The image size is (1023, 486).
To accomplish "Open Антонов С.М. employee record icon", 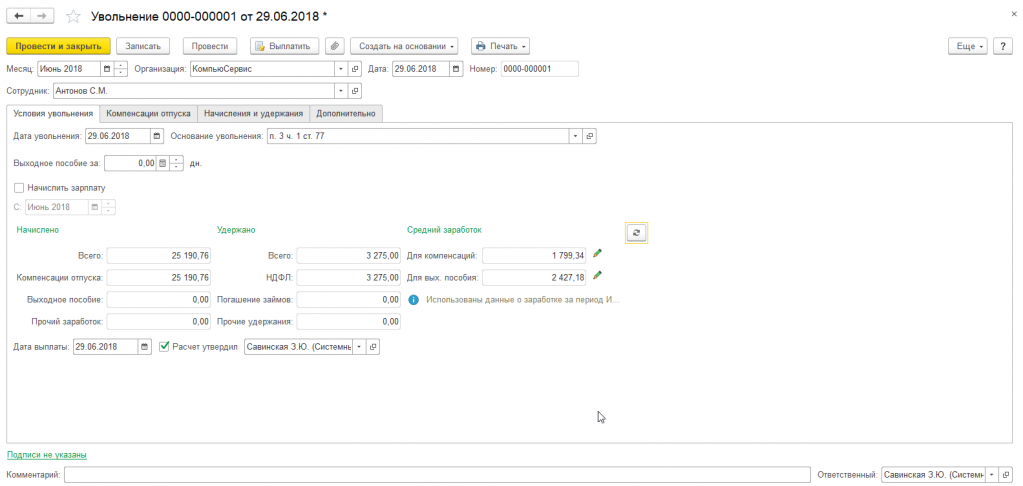I will pyautogui.click(x=354, y=90).
